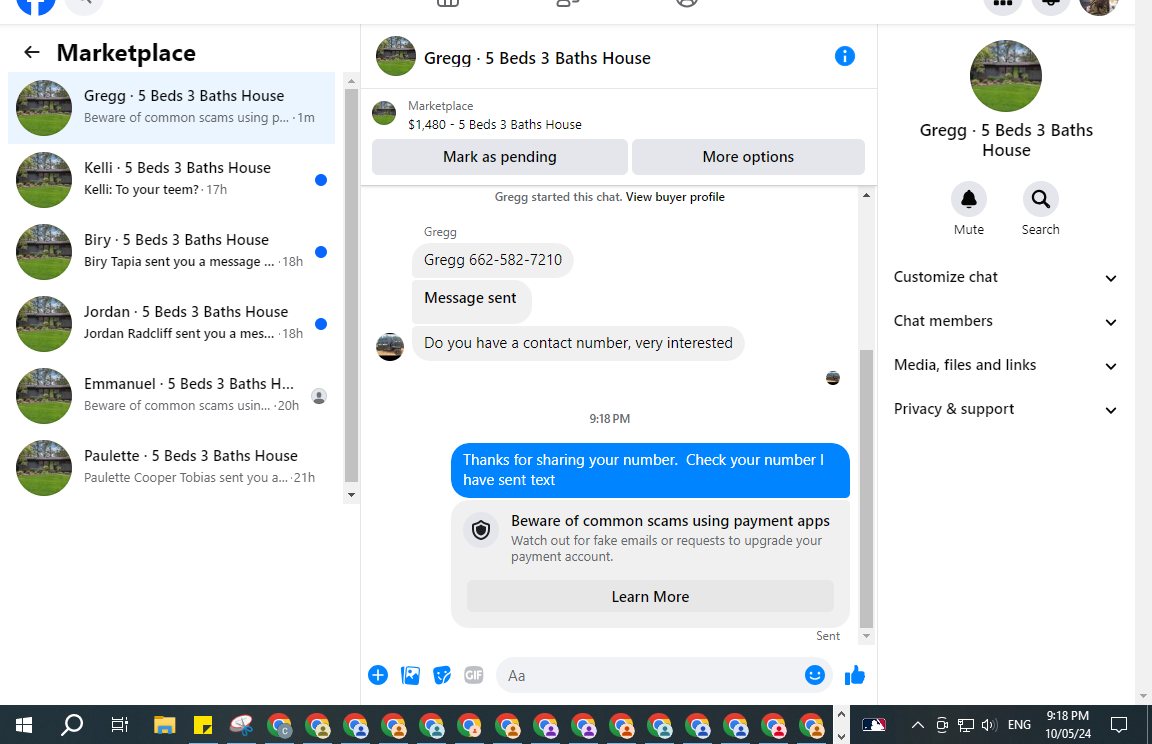
Task: Expand Media, files and links section
Action: coord(1005,366)
